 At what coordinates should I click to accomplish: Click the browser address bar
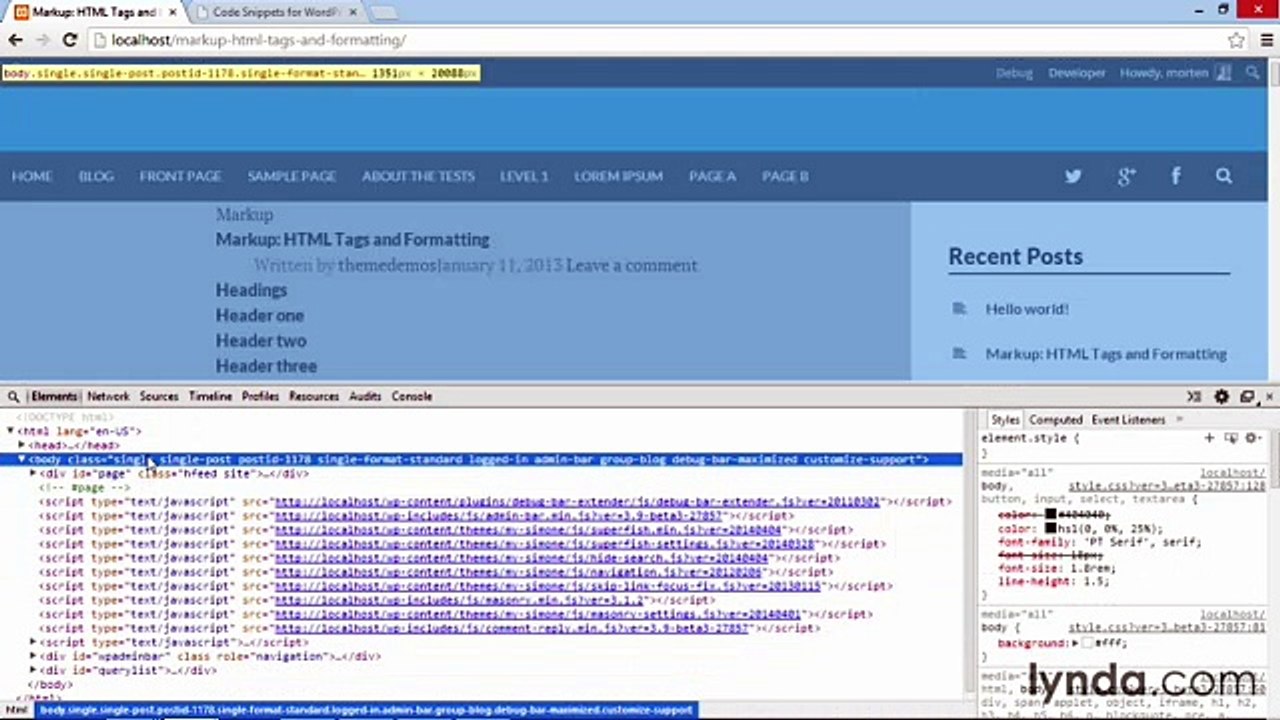point(655,41)
